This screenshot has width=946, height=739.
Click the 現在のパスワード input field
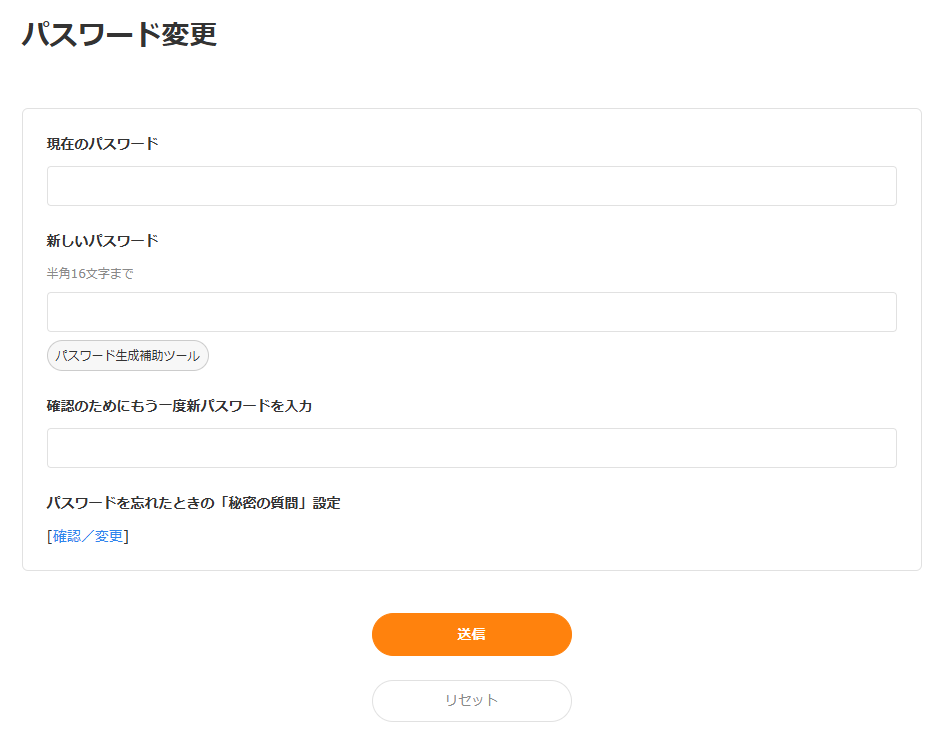click(x=471, y=186)
